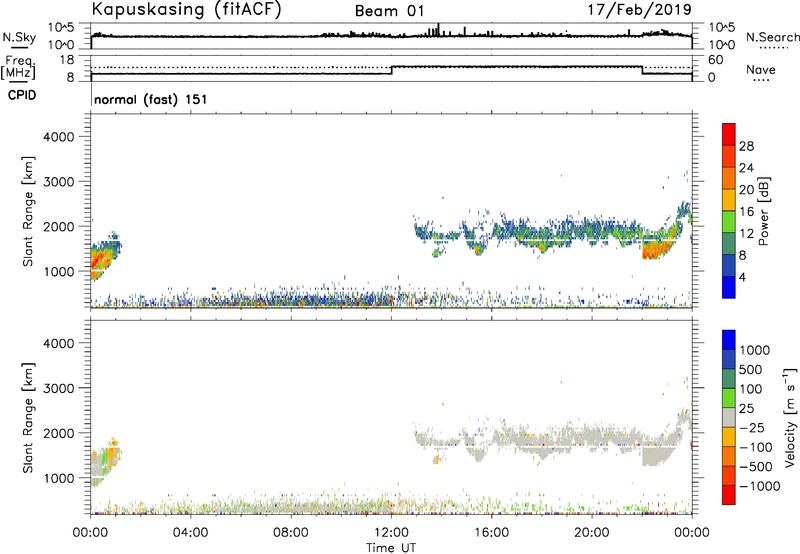Screen dimensions: 800x554
Task: Click the noise spike near 14:00
Action: (x=438, y=30)
